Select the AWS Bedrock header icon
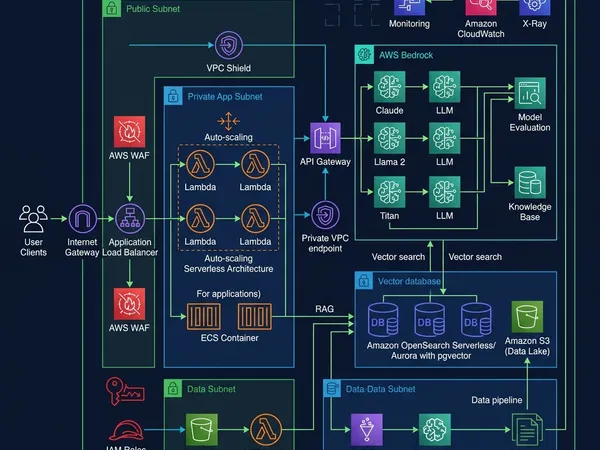 coord(364,55)
